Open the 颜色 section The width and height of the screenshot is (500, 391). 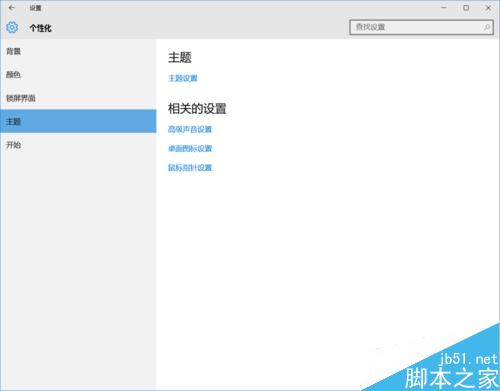(78, 75)
